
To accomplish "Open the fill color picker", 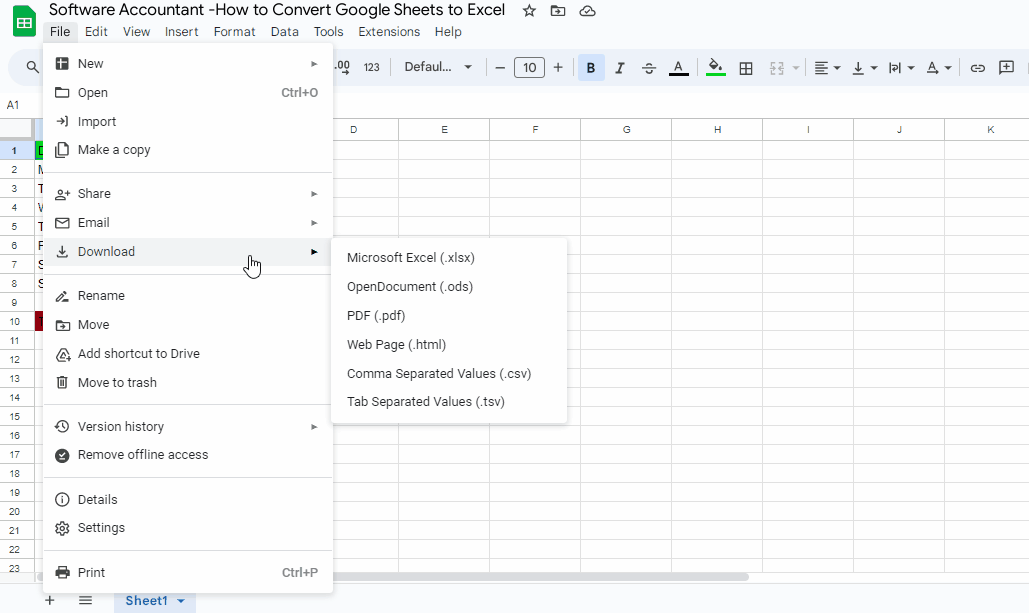I will [x=716, y=67].
